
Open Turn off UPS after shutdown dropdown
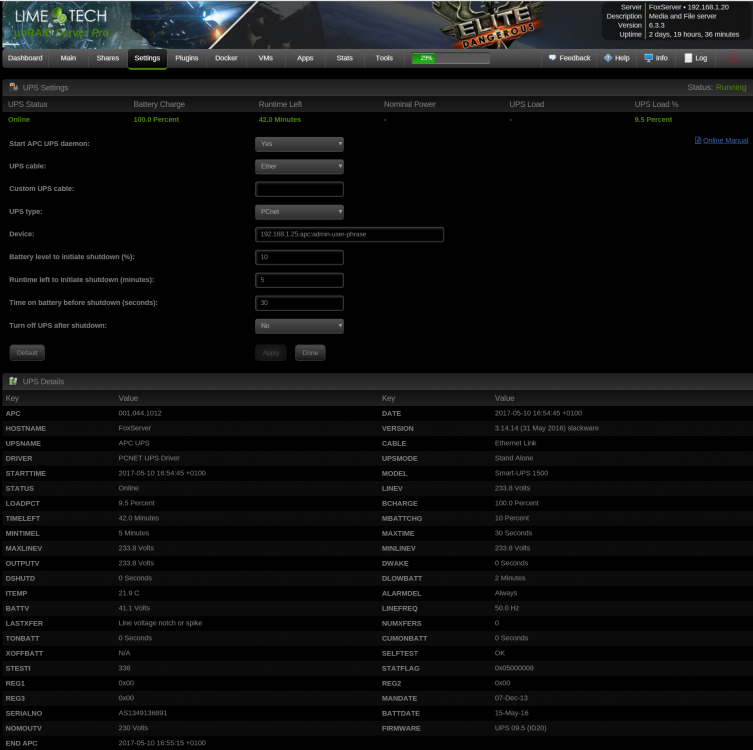point(299,326)
